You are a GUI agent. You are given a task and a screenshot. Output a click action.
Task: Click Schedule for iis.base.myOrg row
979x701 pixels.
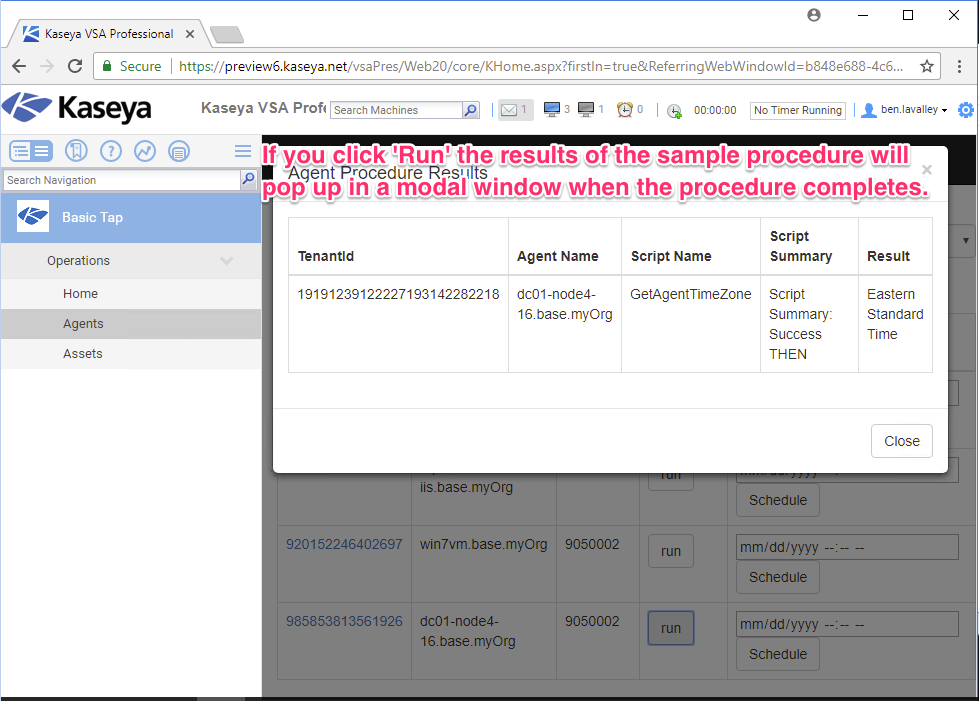pos(778,500)
